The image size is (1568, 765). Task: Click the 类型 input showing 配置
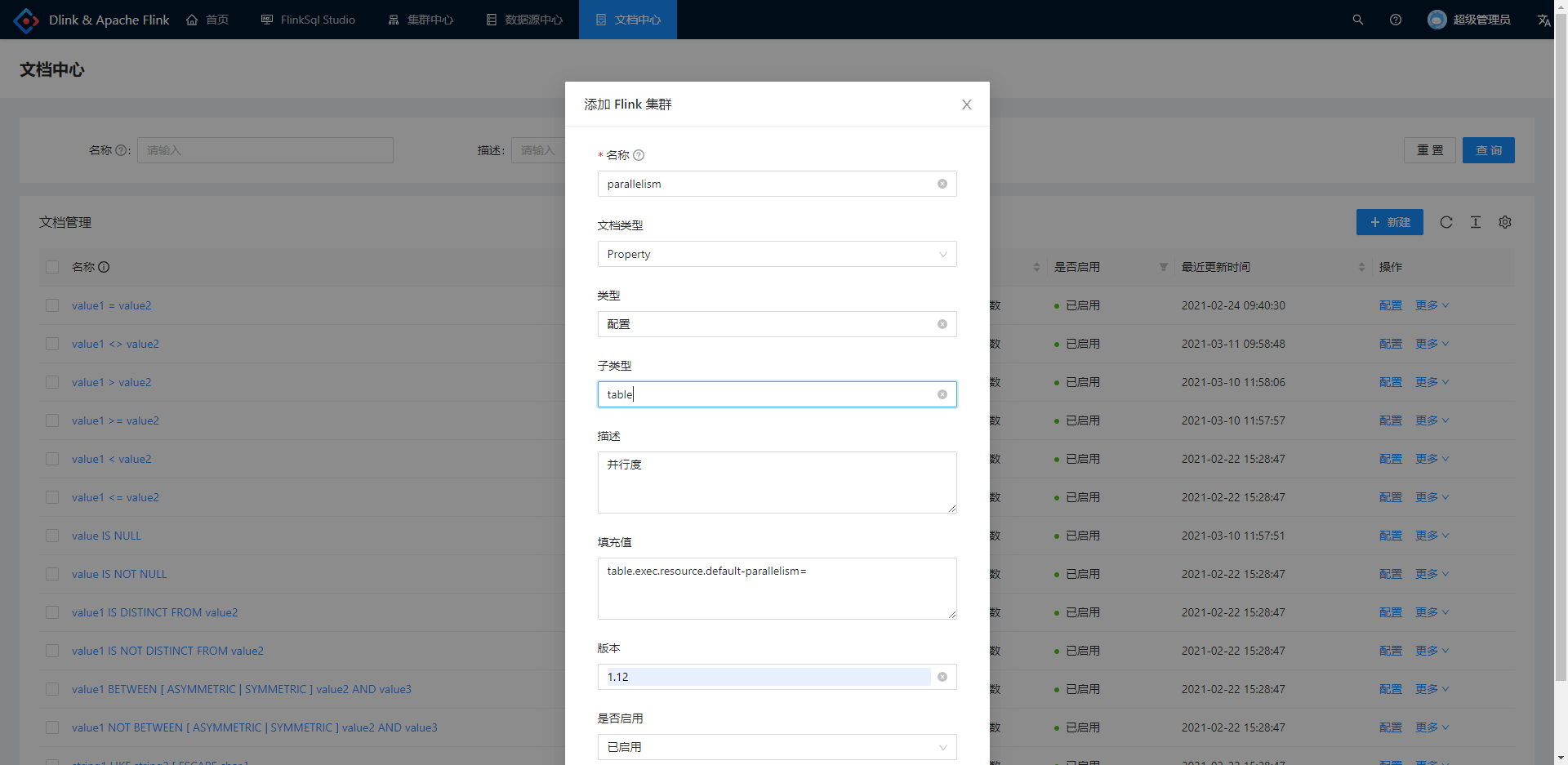777,324
